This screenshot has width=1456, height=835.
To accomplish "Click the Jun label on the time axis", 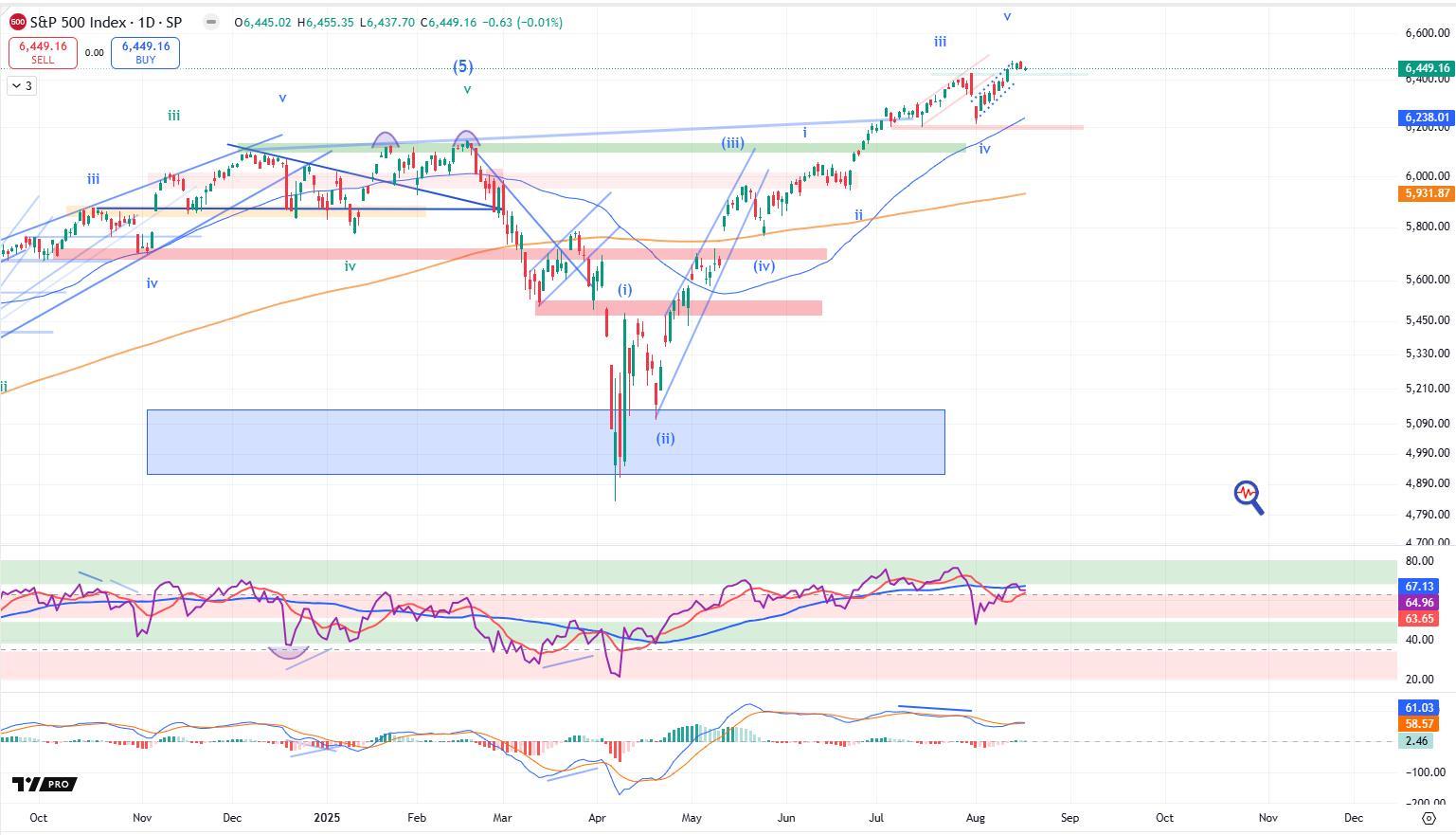I will coord(785,817).
